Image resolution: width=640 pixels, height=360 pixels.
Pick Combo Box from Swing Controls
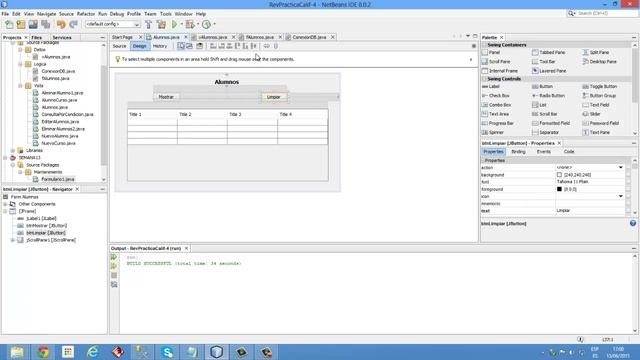tap(496, 105)
